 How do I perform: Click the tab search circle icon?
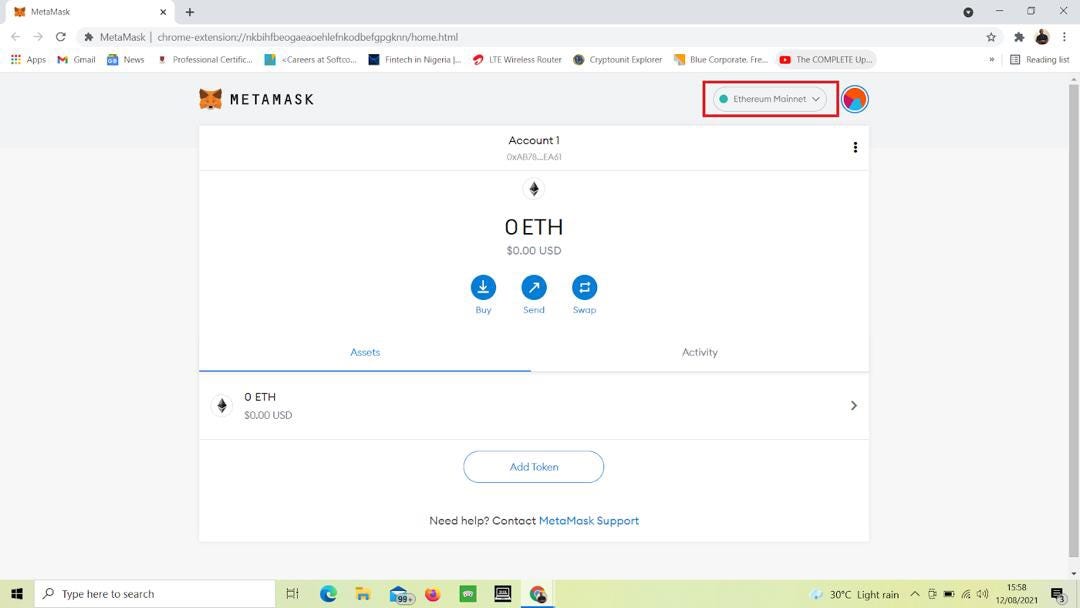click(968, 12)
